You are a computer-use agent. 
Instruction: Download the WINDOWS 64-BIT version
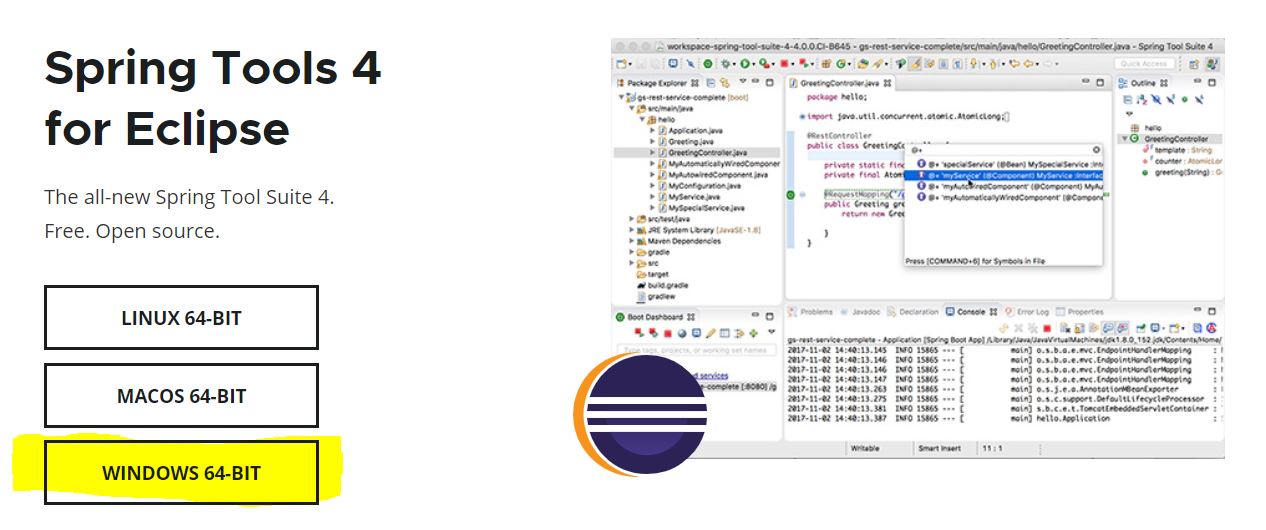[181, 472]
